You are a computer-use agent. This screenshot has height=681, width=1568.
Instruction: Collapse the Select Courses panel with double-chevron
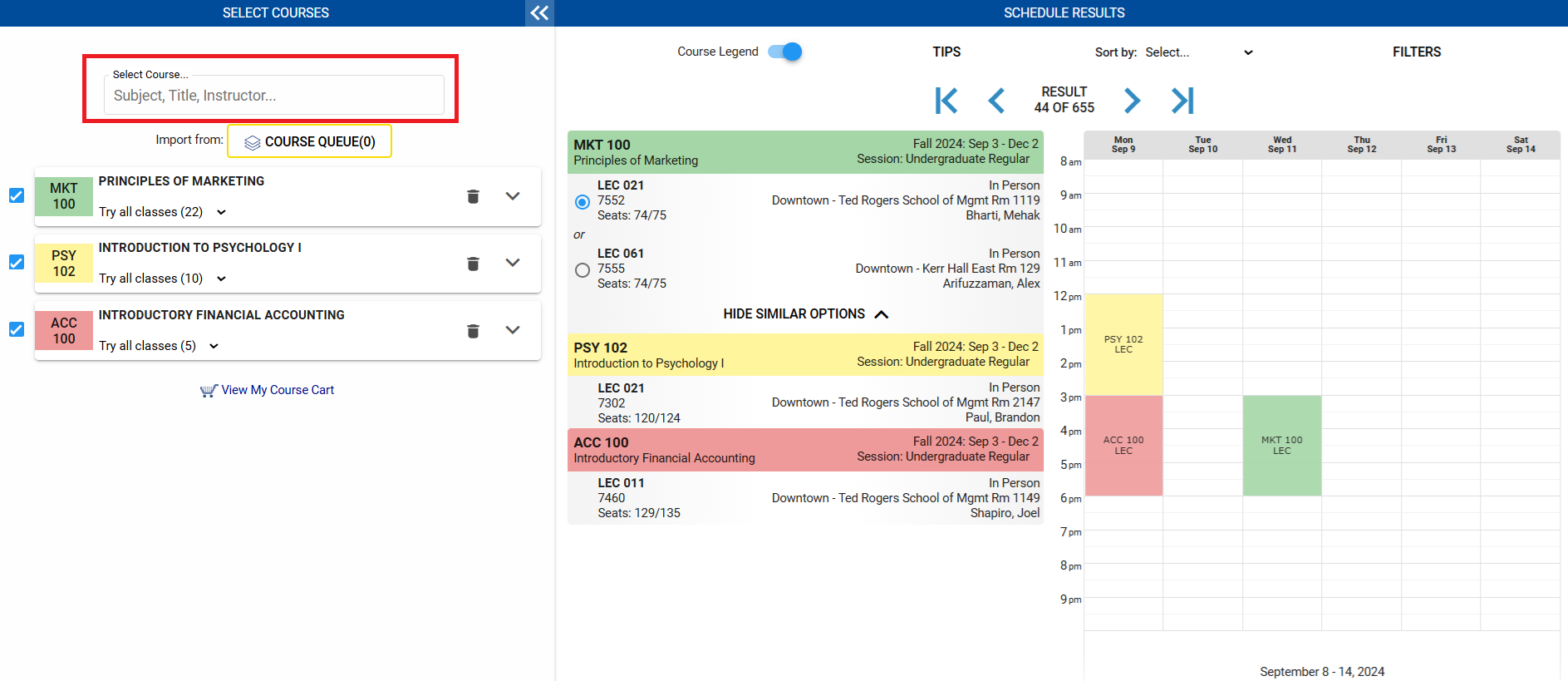click(539, 12)
